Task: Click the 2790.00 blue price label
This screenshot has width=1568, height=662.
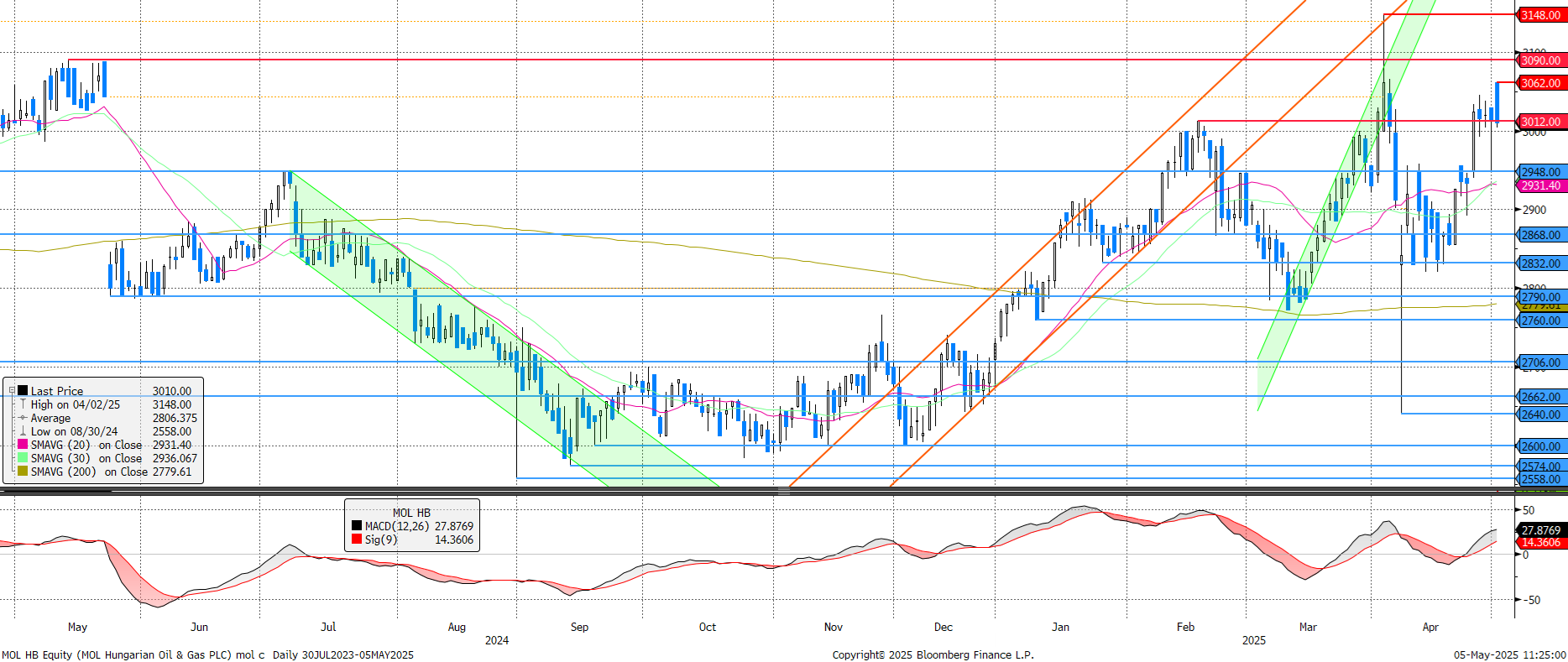Action: [1541, 297]
